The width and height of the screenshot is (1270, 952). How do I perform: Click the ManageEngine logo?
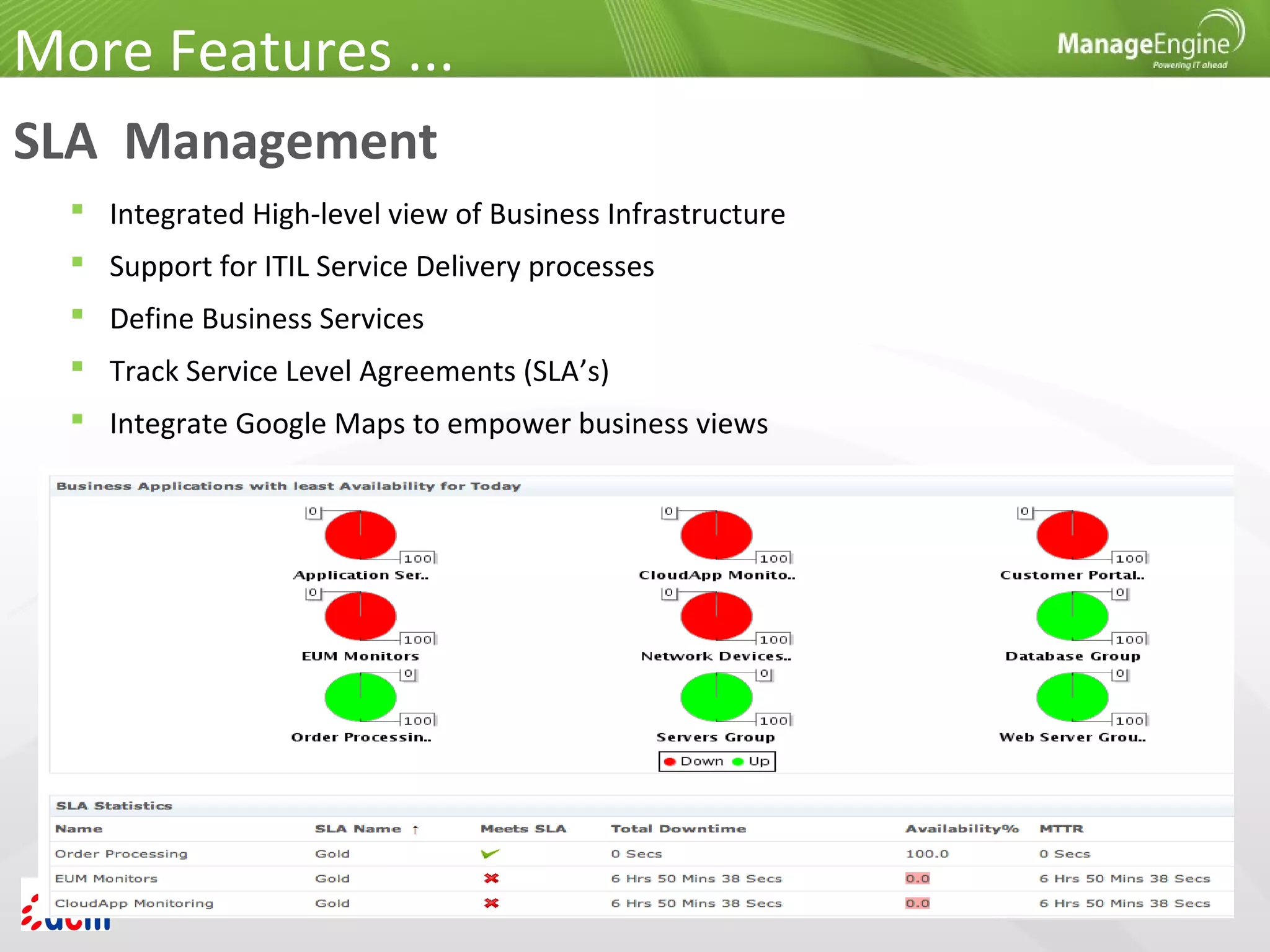[1150, 40]
